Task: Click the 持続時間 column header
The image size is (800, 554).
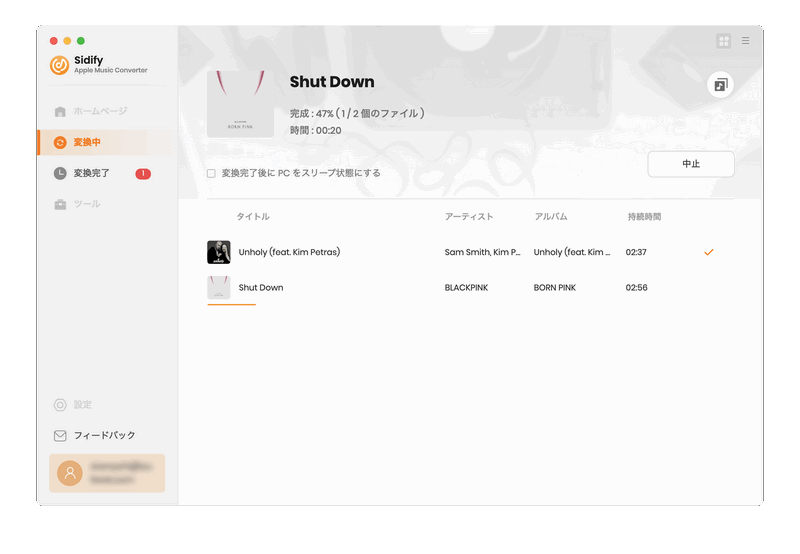Action: point(644,217)
